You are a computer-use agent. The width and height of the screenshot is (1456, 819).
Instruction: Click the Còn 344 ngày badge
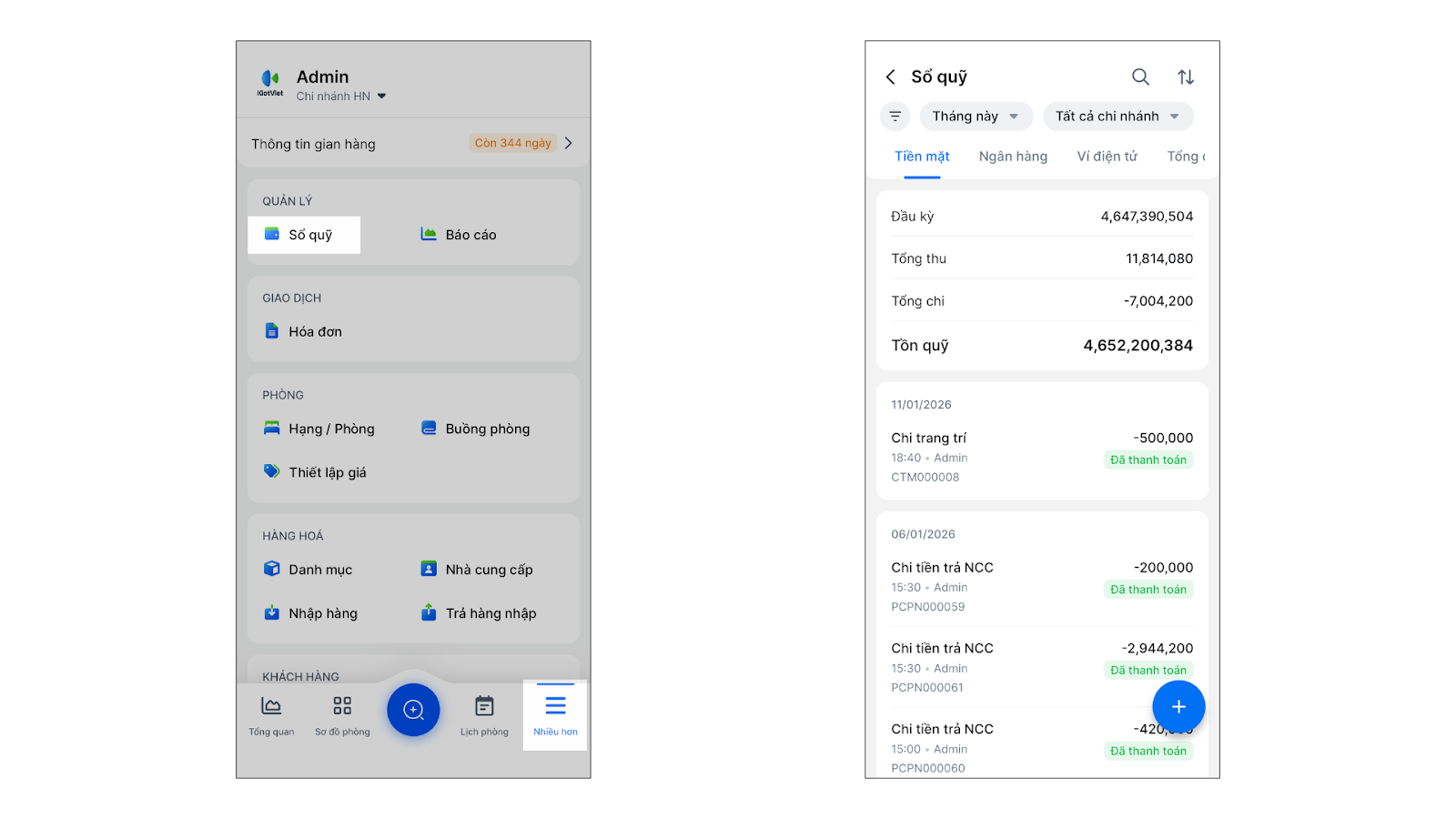(513, 143)
